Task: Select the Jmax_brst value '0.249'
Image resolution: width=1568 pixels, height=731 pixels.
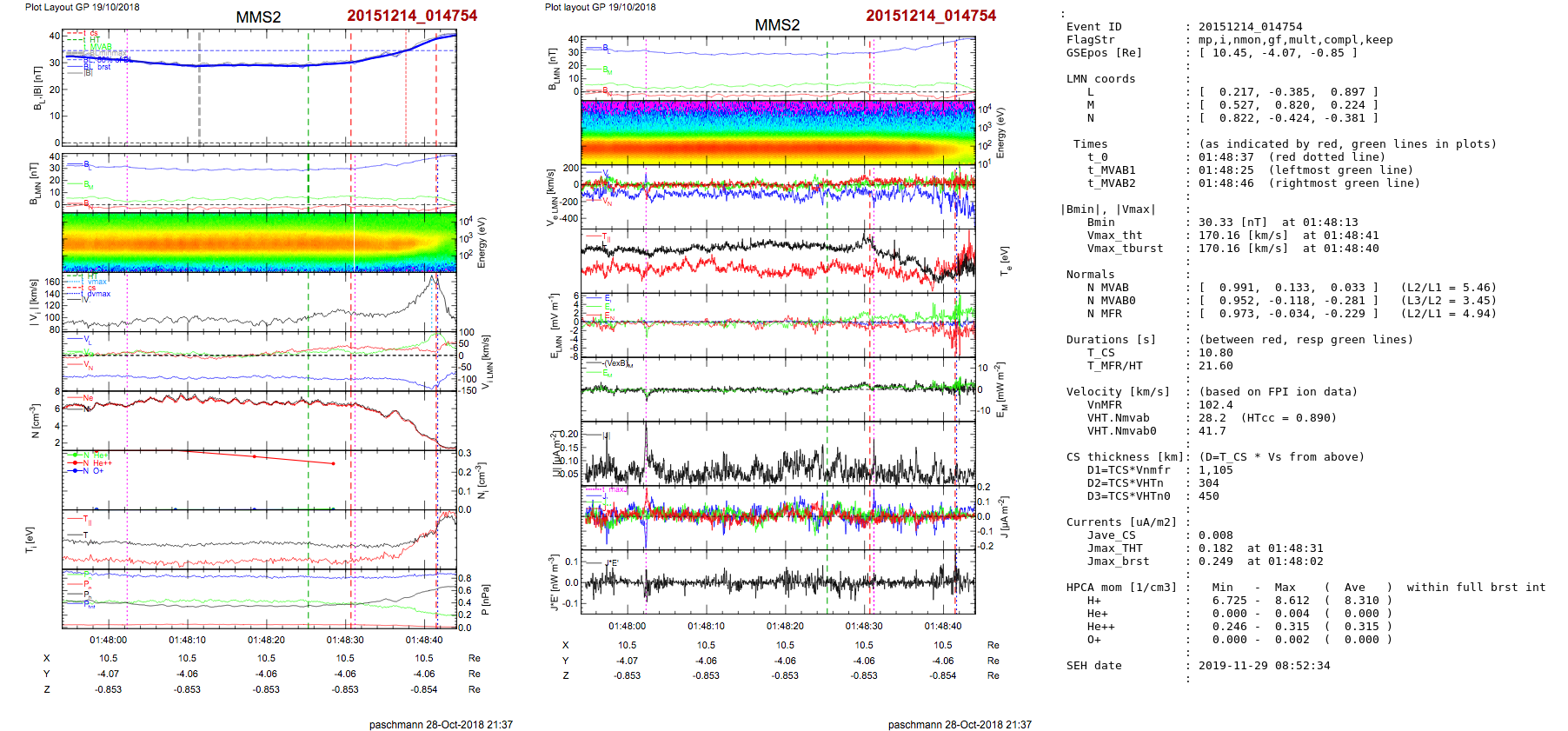Action: tap(1216, 562)
